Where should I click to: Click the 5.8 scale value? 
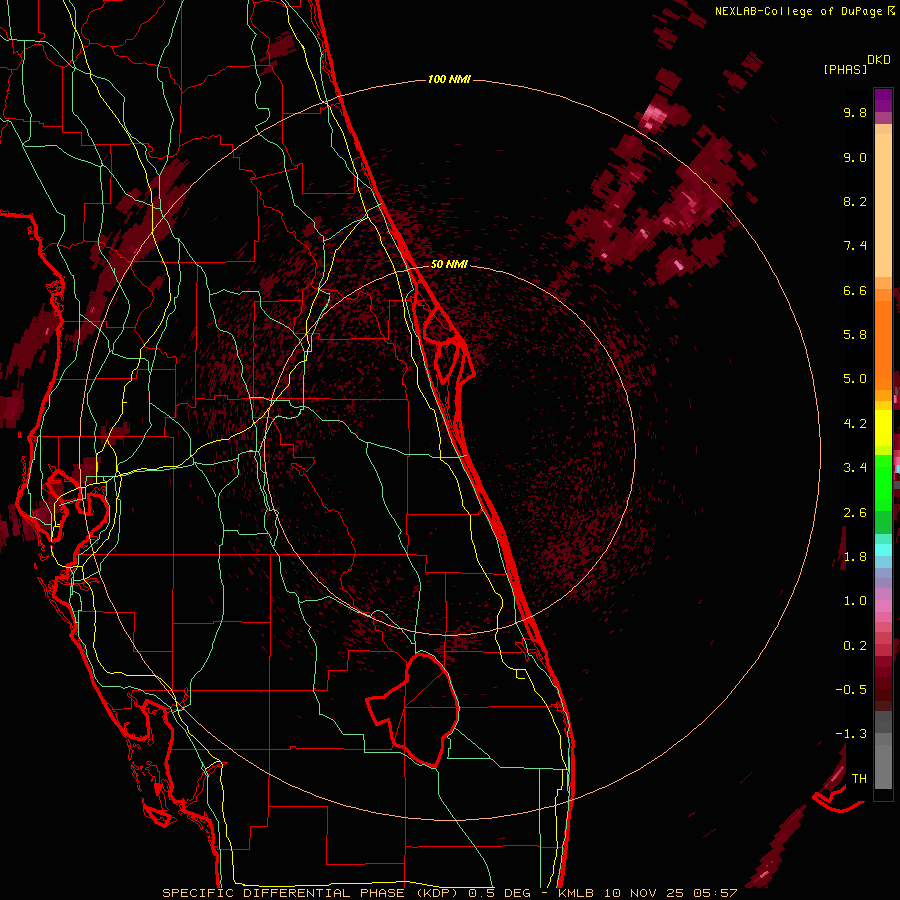[855, 335]
